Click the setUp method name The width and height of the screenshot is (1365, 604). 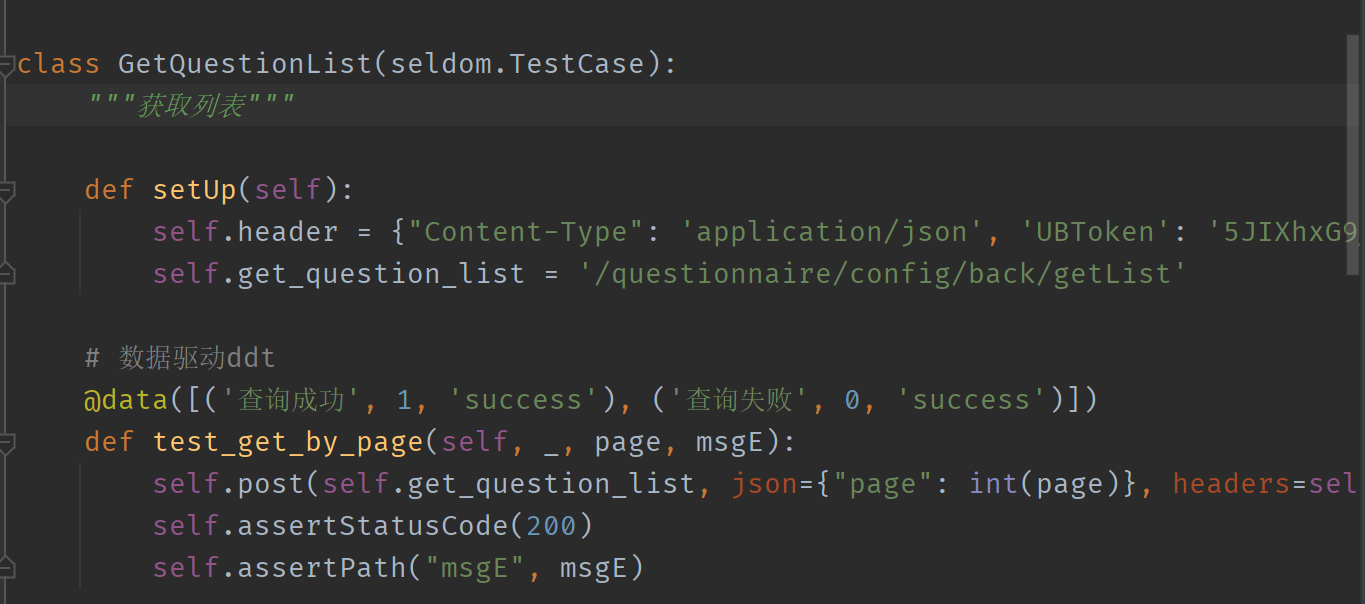point(194,190)
